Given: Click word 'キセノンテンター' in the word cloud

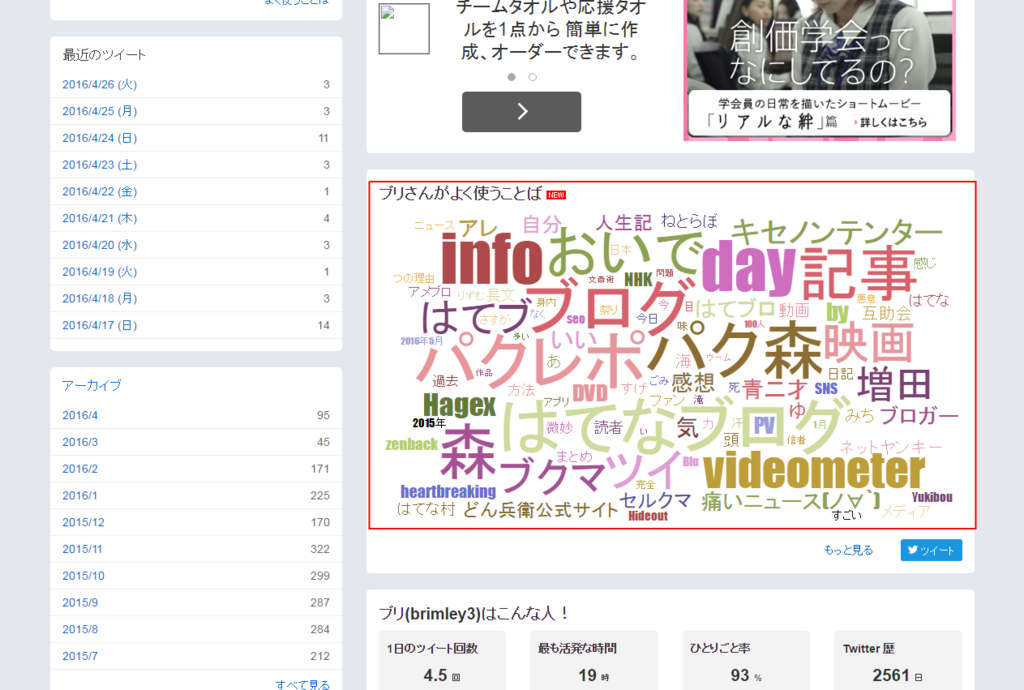Looking at the screenshot, I should pyautogui.click(x=837, y=231).
